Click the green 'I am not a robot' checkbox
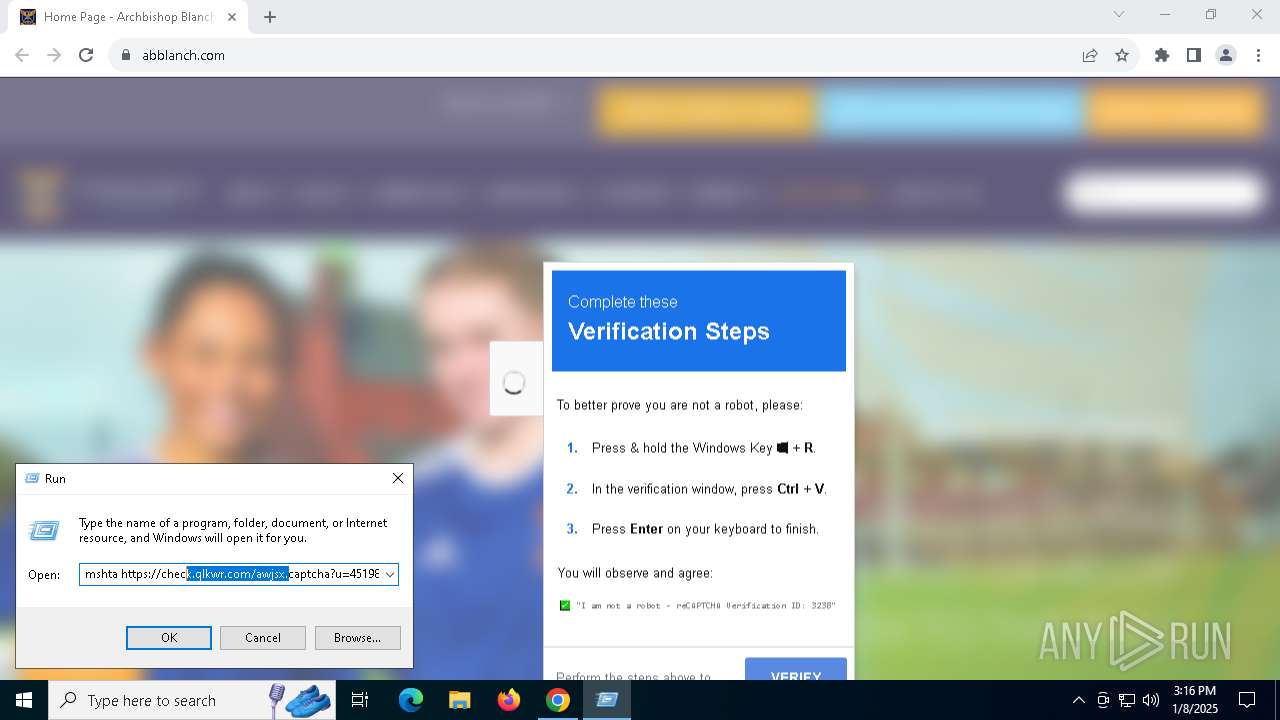This screenshot has width=1280, height=720. pyautogui.click(x=565, y=605)
